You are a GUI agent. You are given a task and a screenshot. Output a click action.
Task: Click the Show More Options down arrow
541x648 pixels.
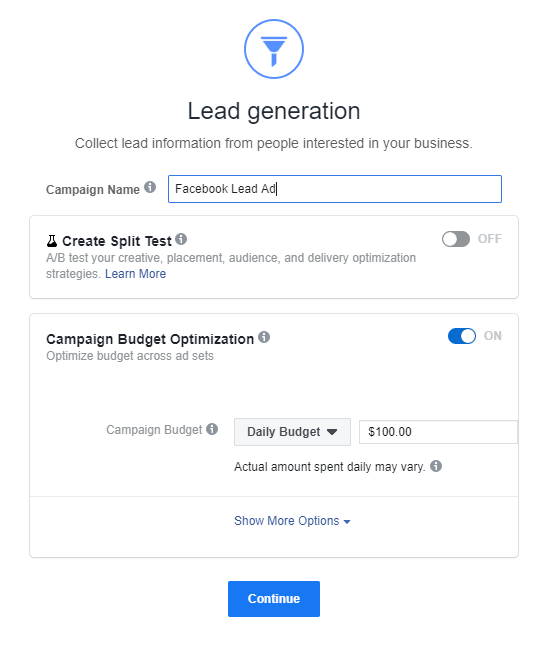tap(347, 522)
